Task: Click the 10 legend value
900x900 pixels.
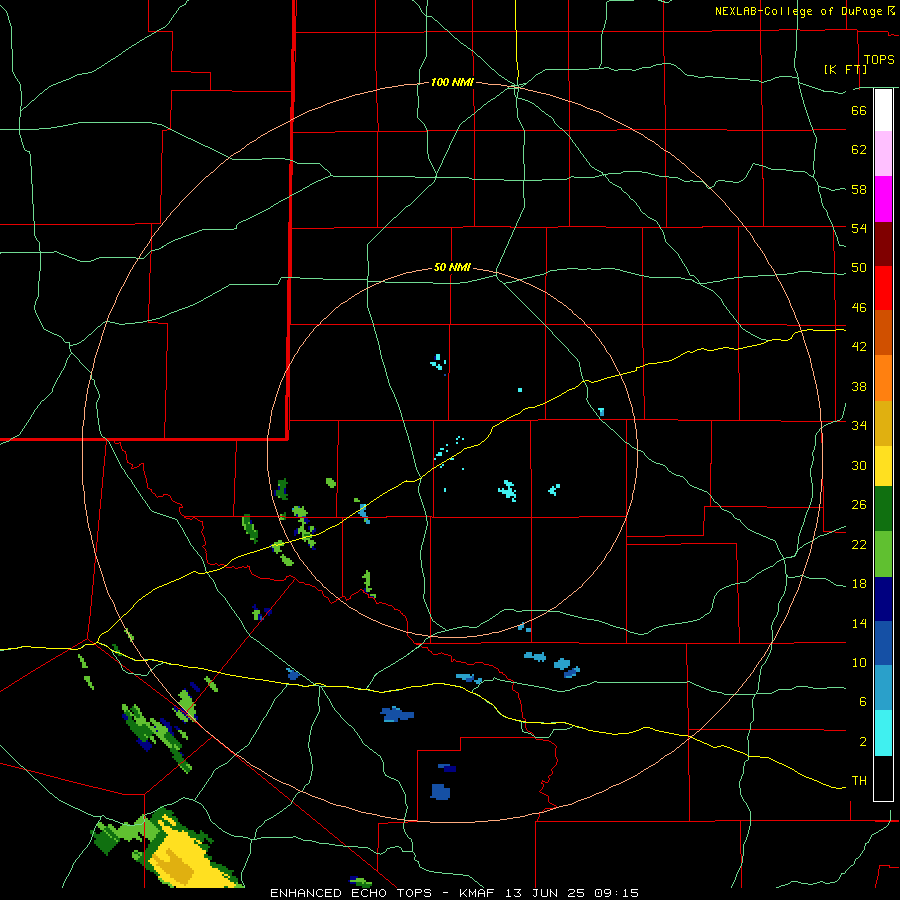Action: [x=859, y=662]
